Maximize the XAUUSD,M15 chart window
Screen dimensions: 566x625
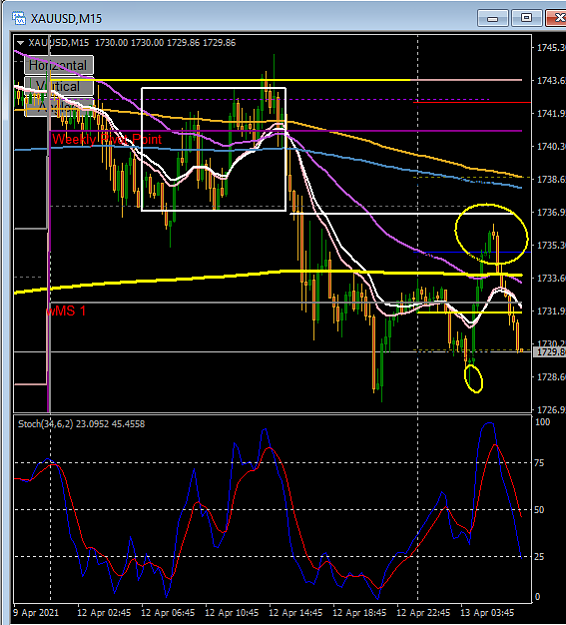(x=526, y=18)
